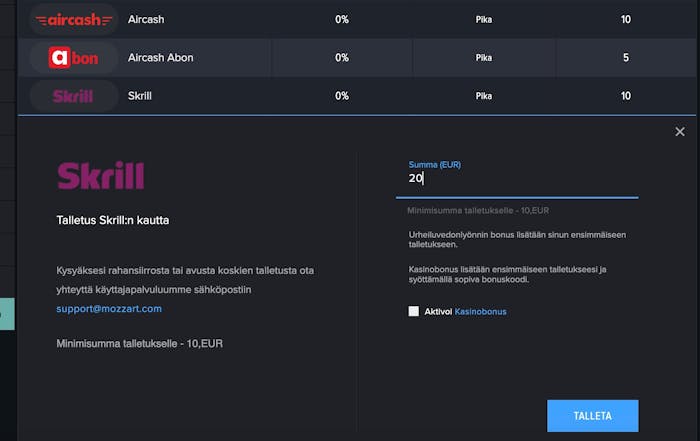This screenshot has width=700, height=441.
Task: Click Pika processing time in Aircash Abon row
Action: pos(483,58)
